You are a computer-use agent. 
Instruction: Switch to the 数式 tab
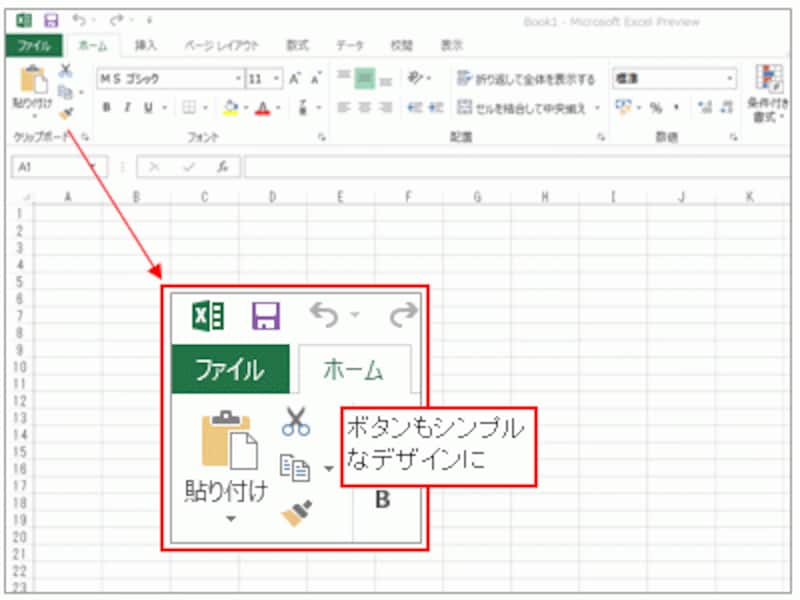298,46
